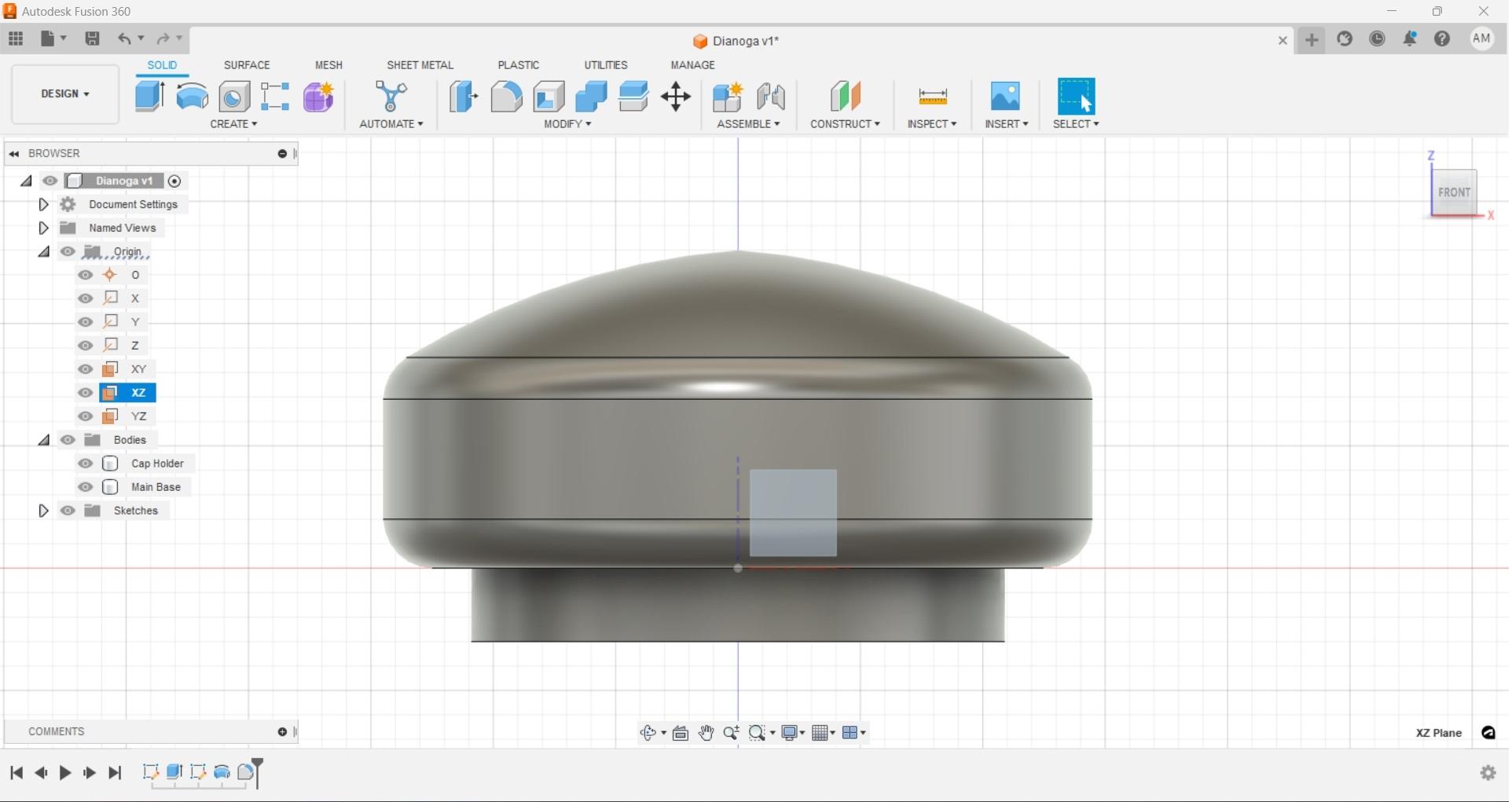Screen dimensions: 1512x802
Task: Open the MODIFY dropdown menu
Action: click(567, 124)
